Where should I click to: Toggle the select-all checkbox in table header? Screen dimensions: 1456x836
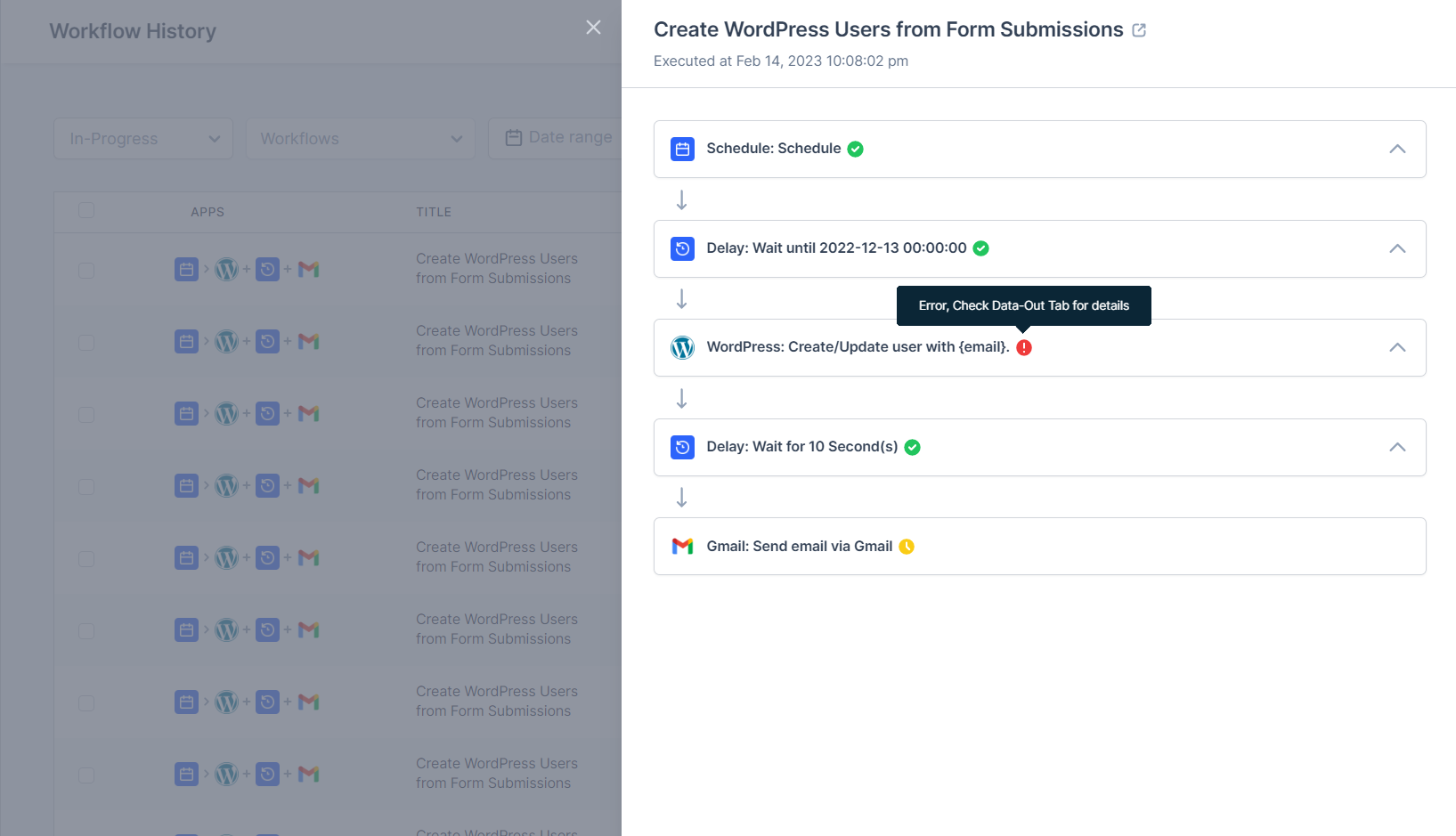pyautogui.click(x=86, y=211)
